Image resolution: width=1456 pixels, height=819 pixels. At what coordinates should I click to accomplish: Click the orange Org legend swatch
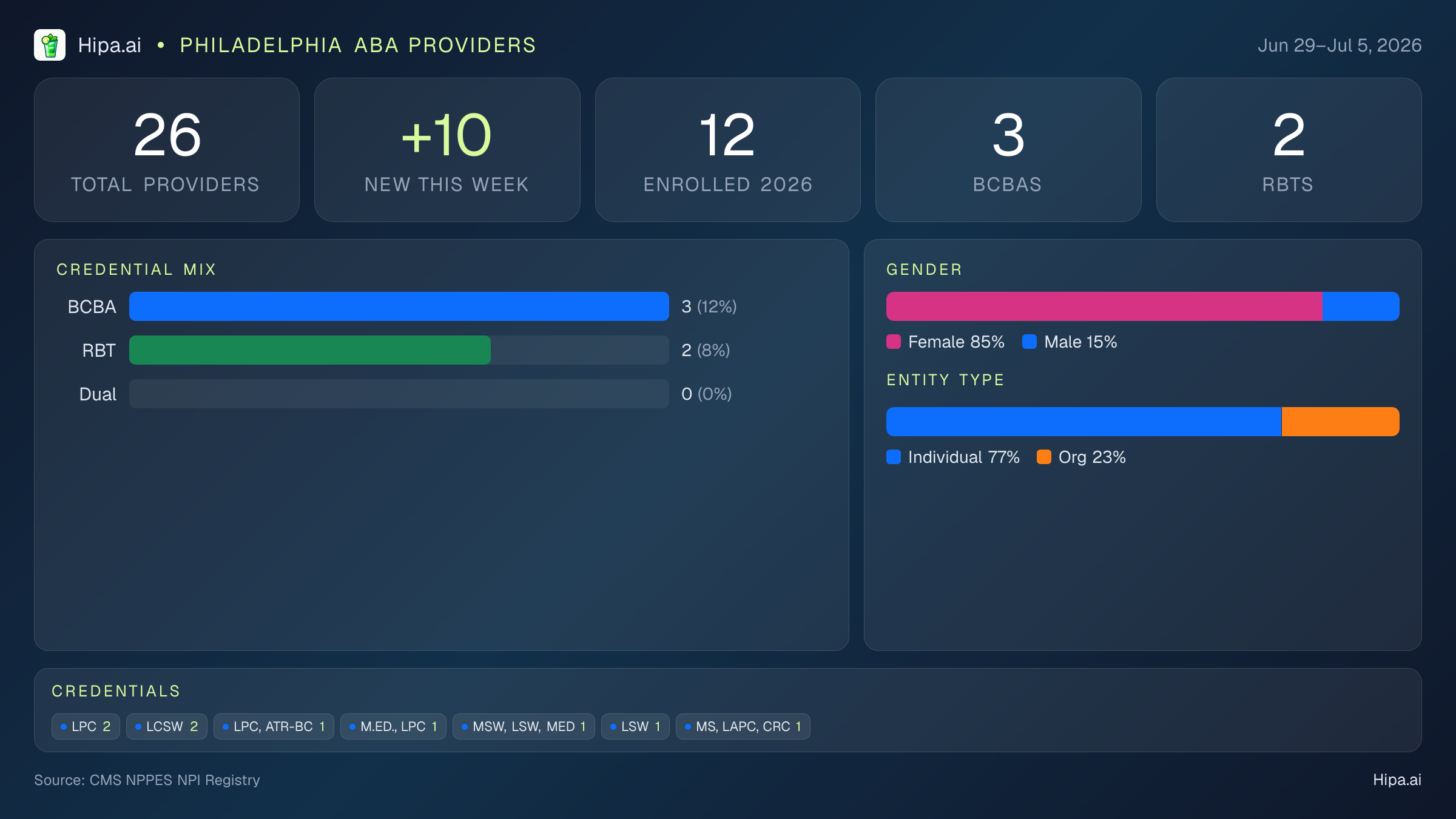[x=1044, y=457]
